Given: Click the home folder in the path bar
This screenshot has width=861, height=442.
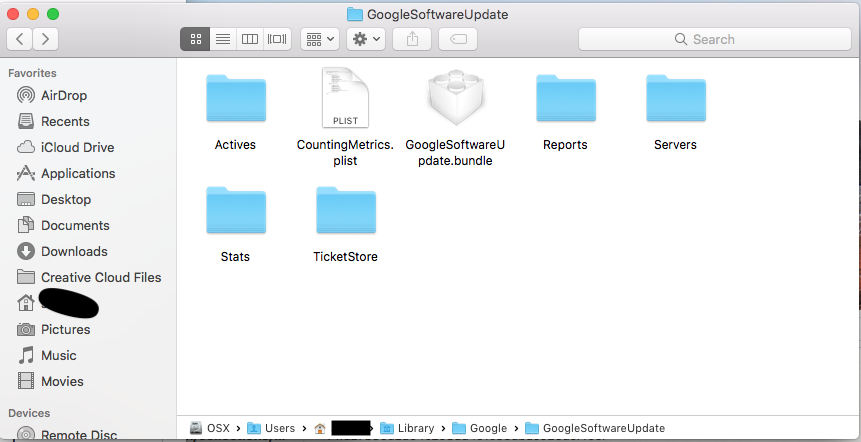Looking at the screenshot, I should pos(342,428).
